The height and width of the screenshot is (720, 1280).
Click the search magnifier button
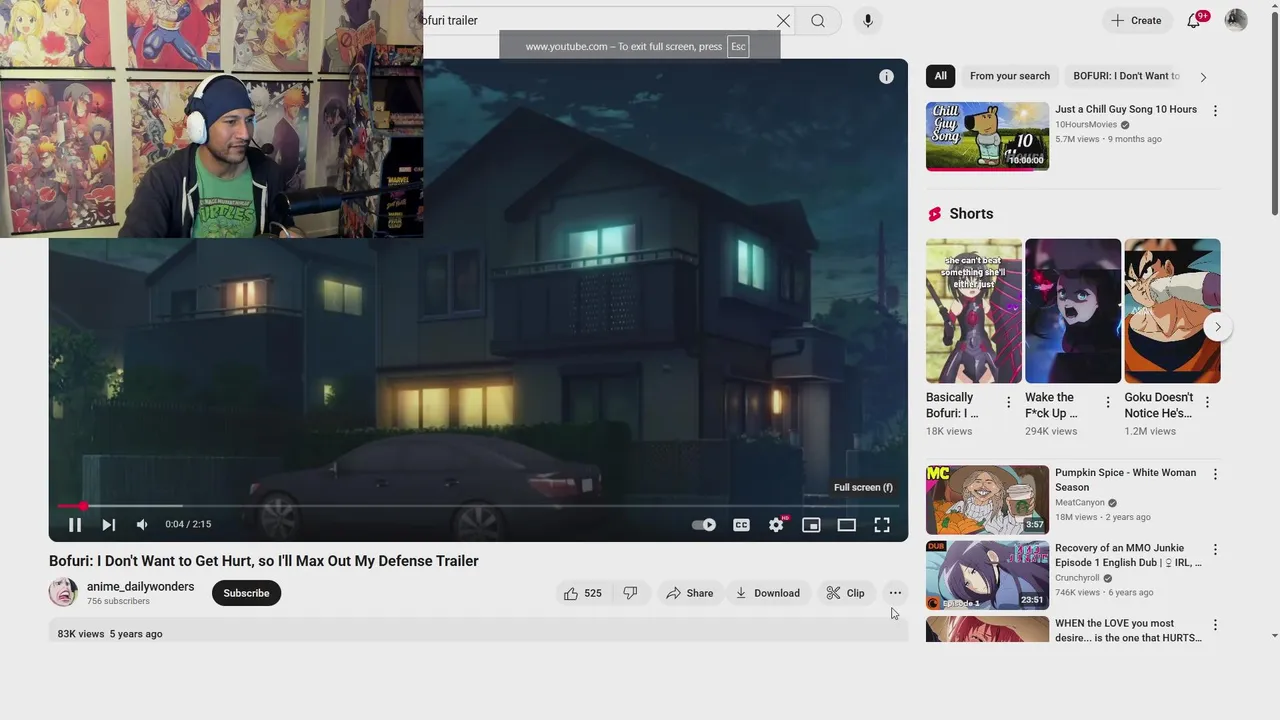tap(818, 20)
